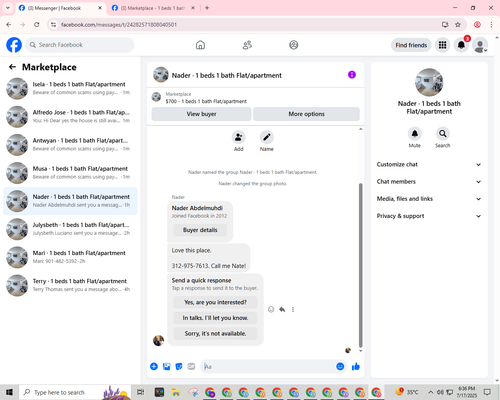Attach a photo using the image icon
This screenshot has width=500, height=400.
click(167, 367)
